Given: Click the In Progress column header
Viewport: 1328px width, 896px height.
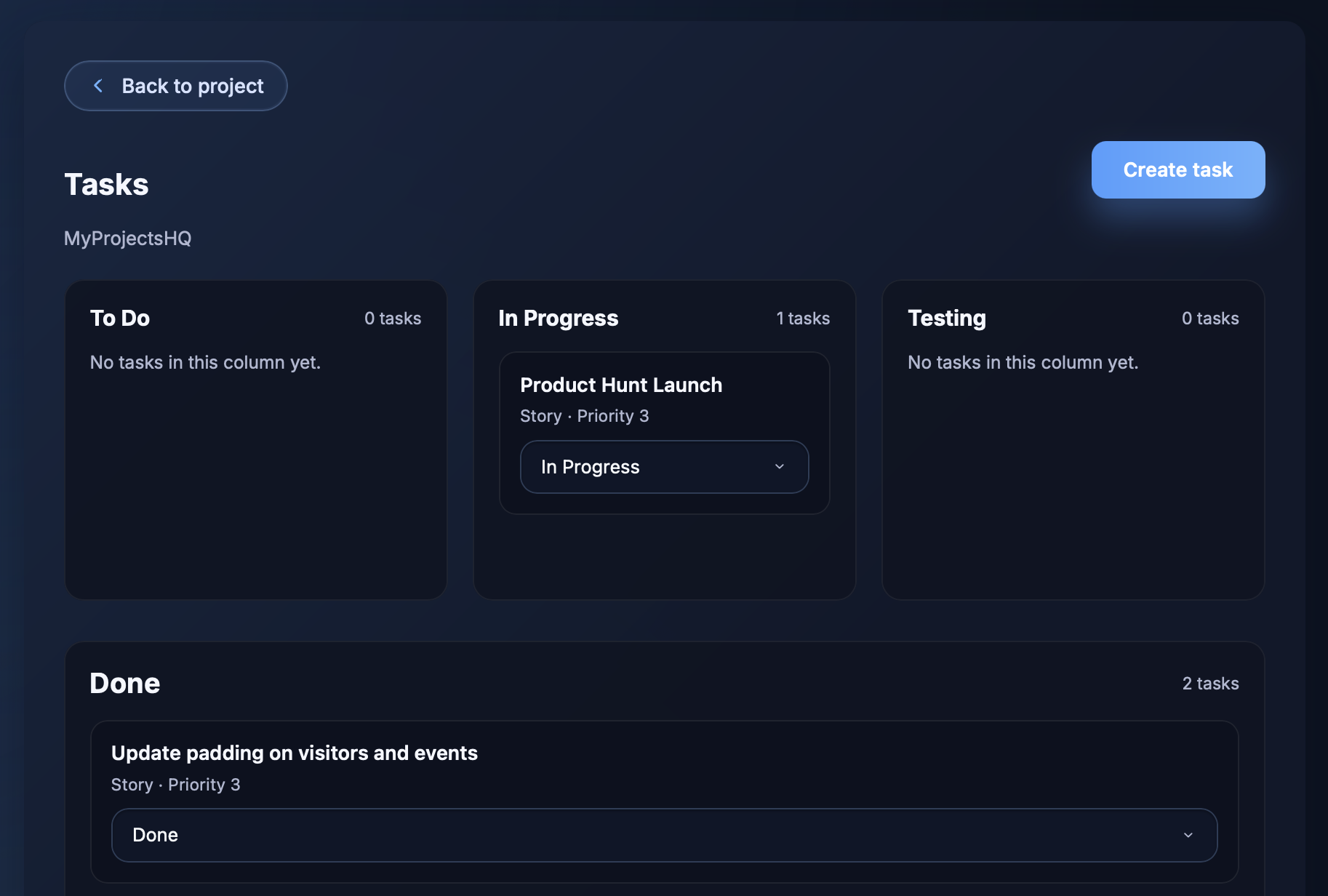Looking at the screenshot, I should coord(558,318).
